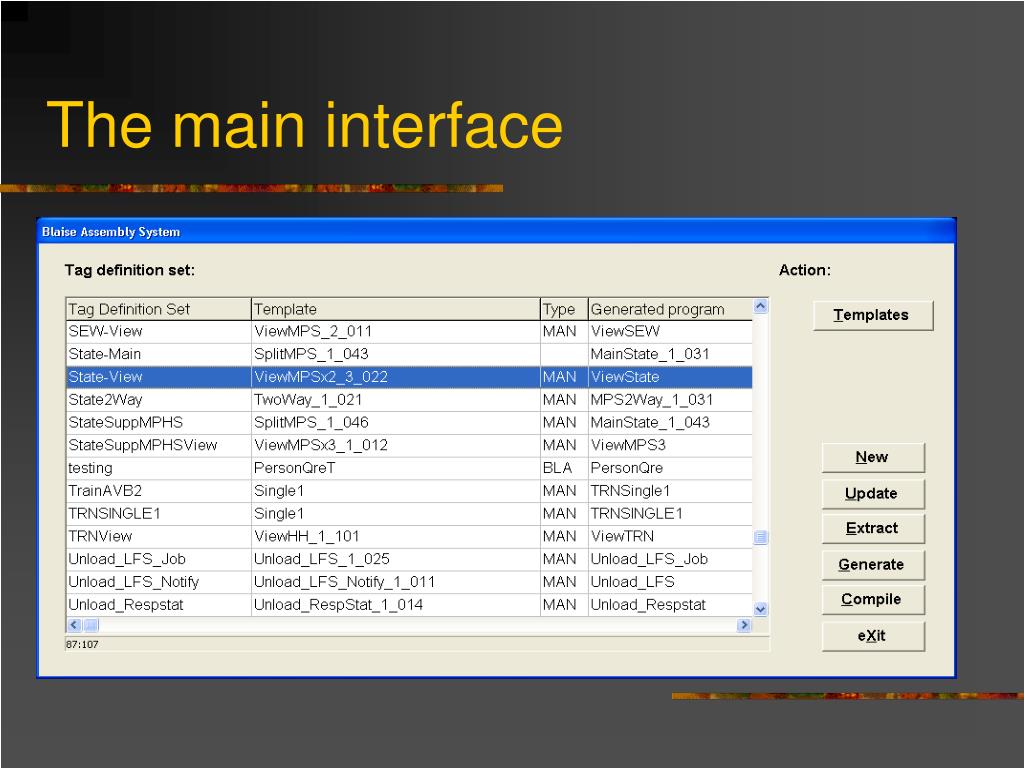Select the testing row with PersonQreT
Viewport: 1024px width, 768px height.
click(409, 468)
